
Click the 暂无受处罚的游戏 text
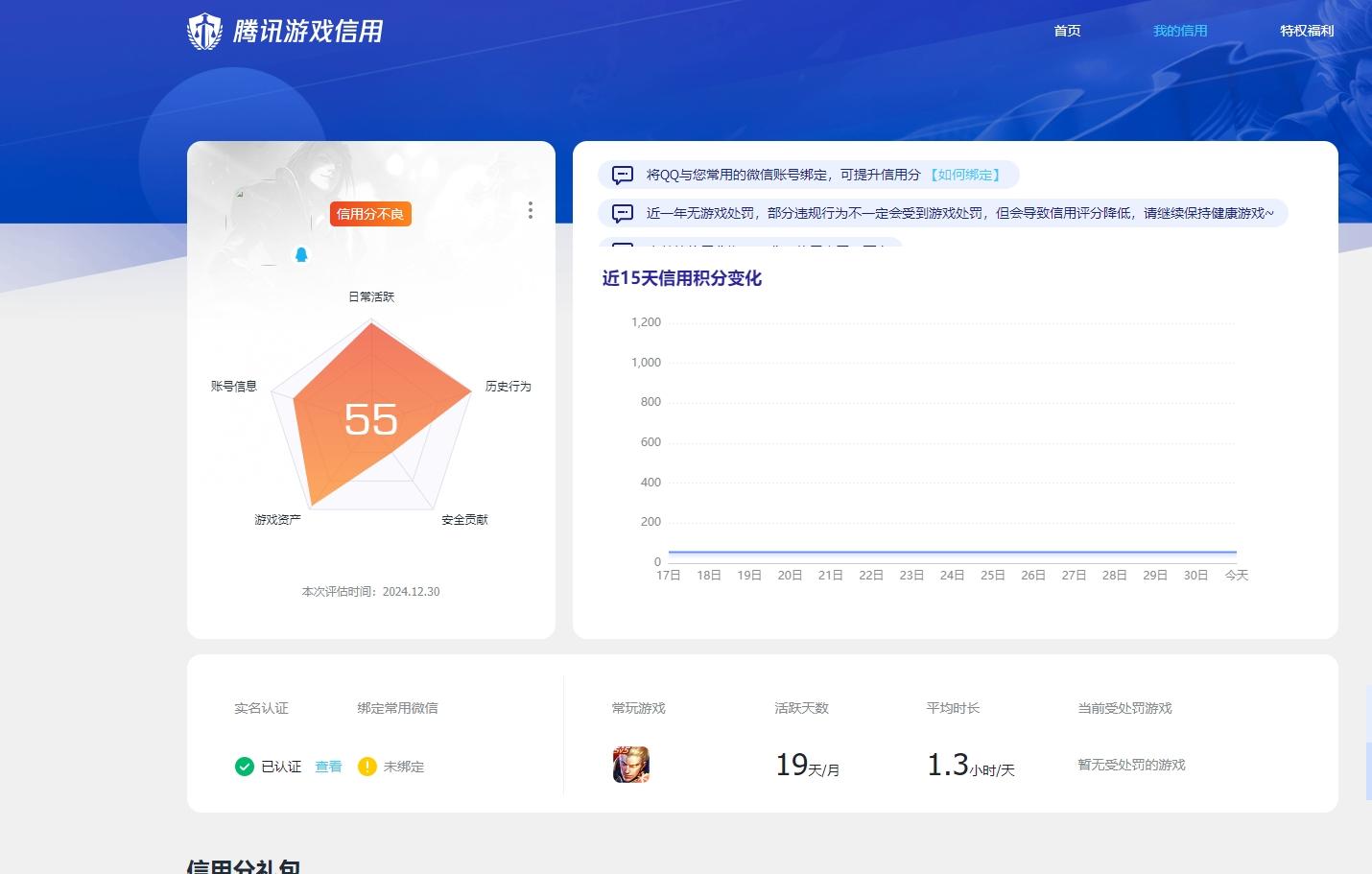coord(1131,765)
